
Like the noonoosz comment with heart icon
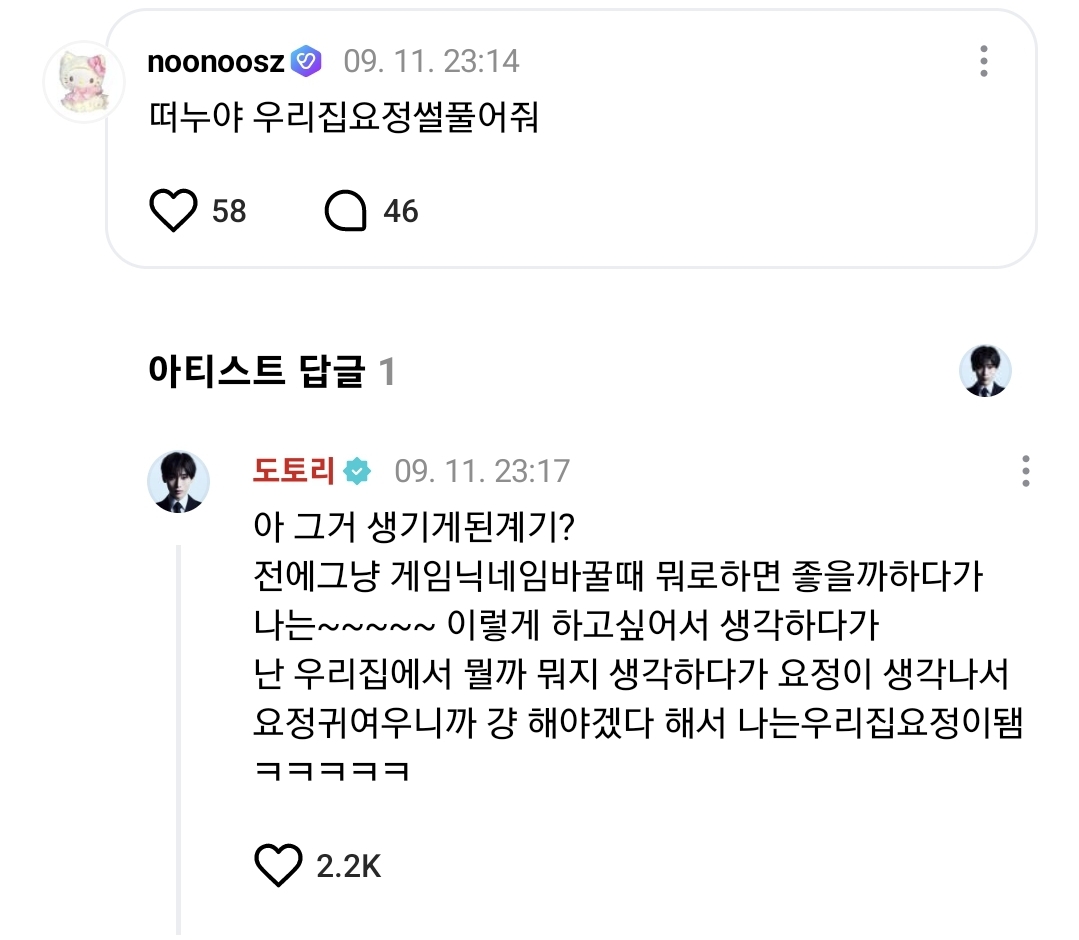[175, 211]
